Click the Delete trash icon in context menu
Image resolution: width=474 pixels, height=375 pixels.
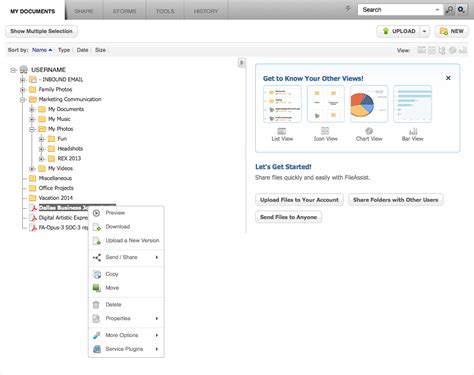point(96,305)
